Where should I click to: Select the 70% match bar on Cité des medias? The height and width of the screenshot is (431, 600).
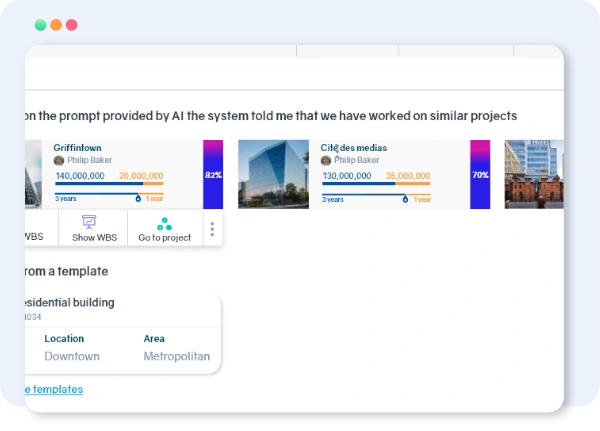click(x=480, y=174)
